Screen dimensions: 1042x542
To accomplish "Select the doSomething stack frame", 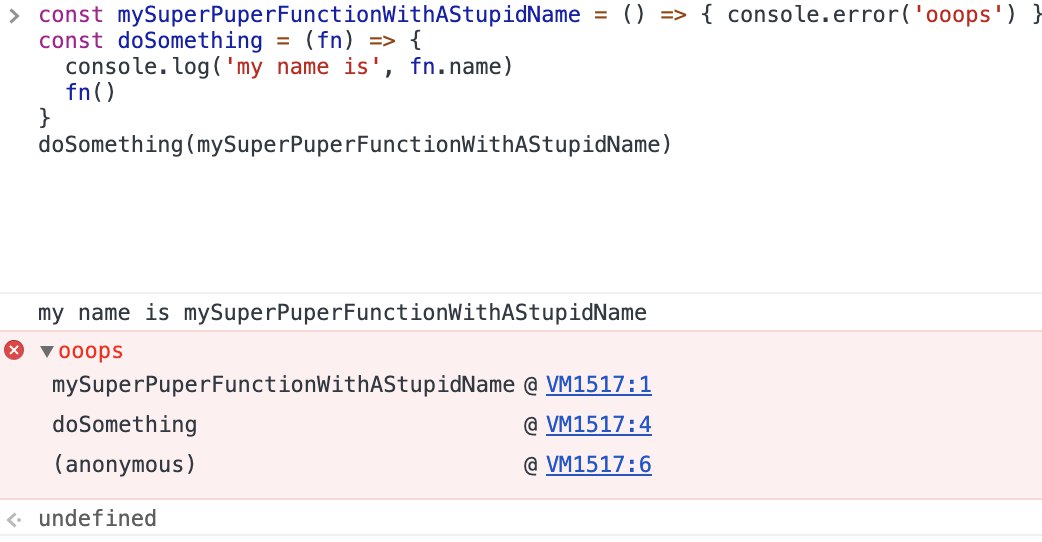I will coord(124,425).
